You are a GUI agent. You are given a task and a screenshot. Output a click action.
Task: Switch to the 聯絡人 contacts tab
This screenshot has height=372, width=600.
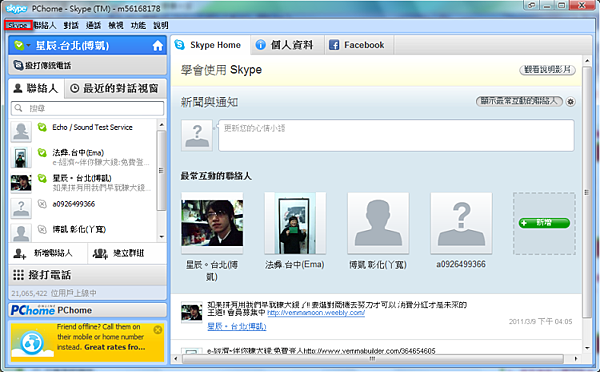36,88
